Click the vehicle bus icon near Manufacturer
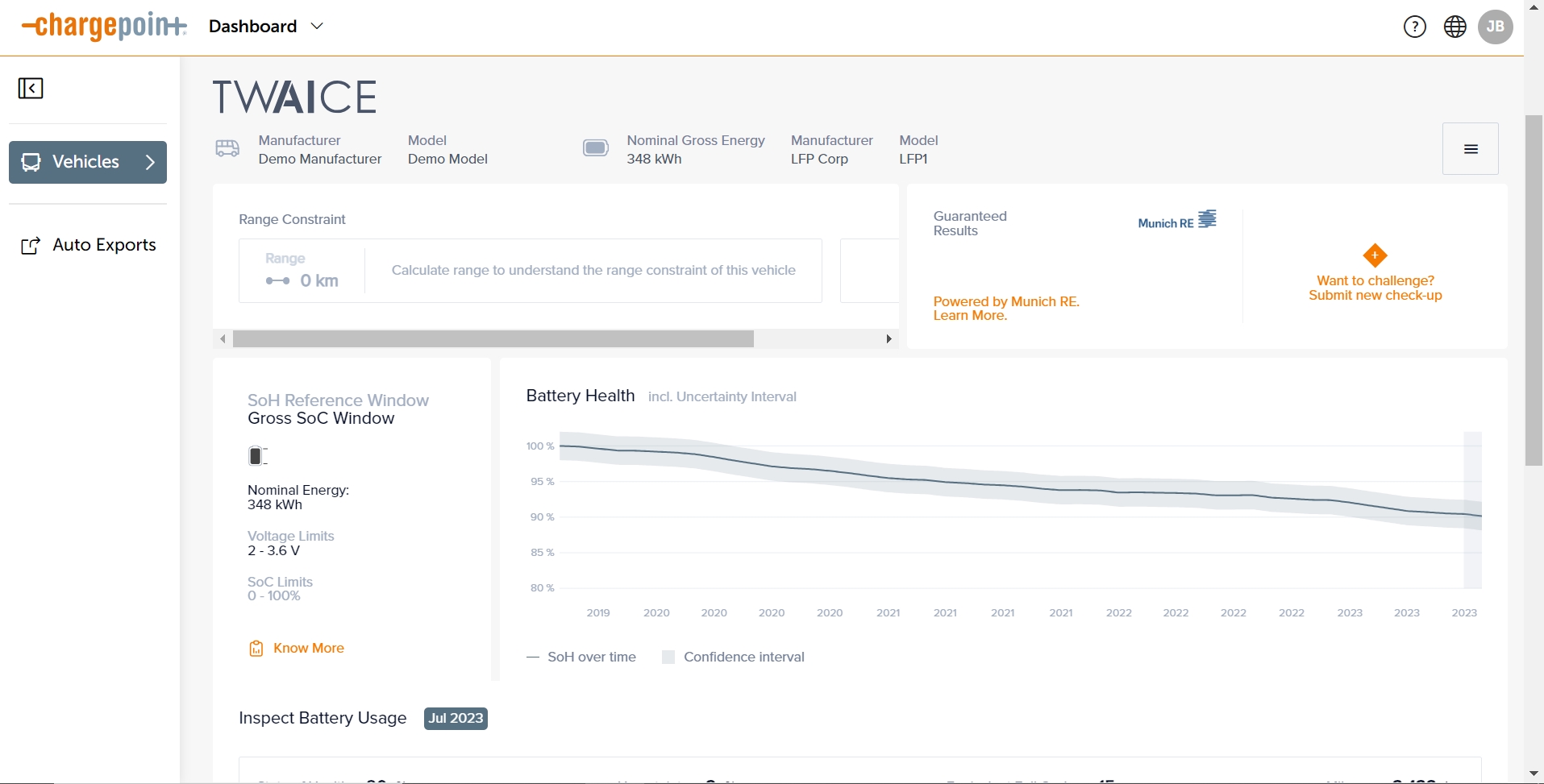 [x=227, y=148]
